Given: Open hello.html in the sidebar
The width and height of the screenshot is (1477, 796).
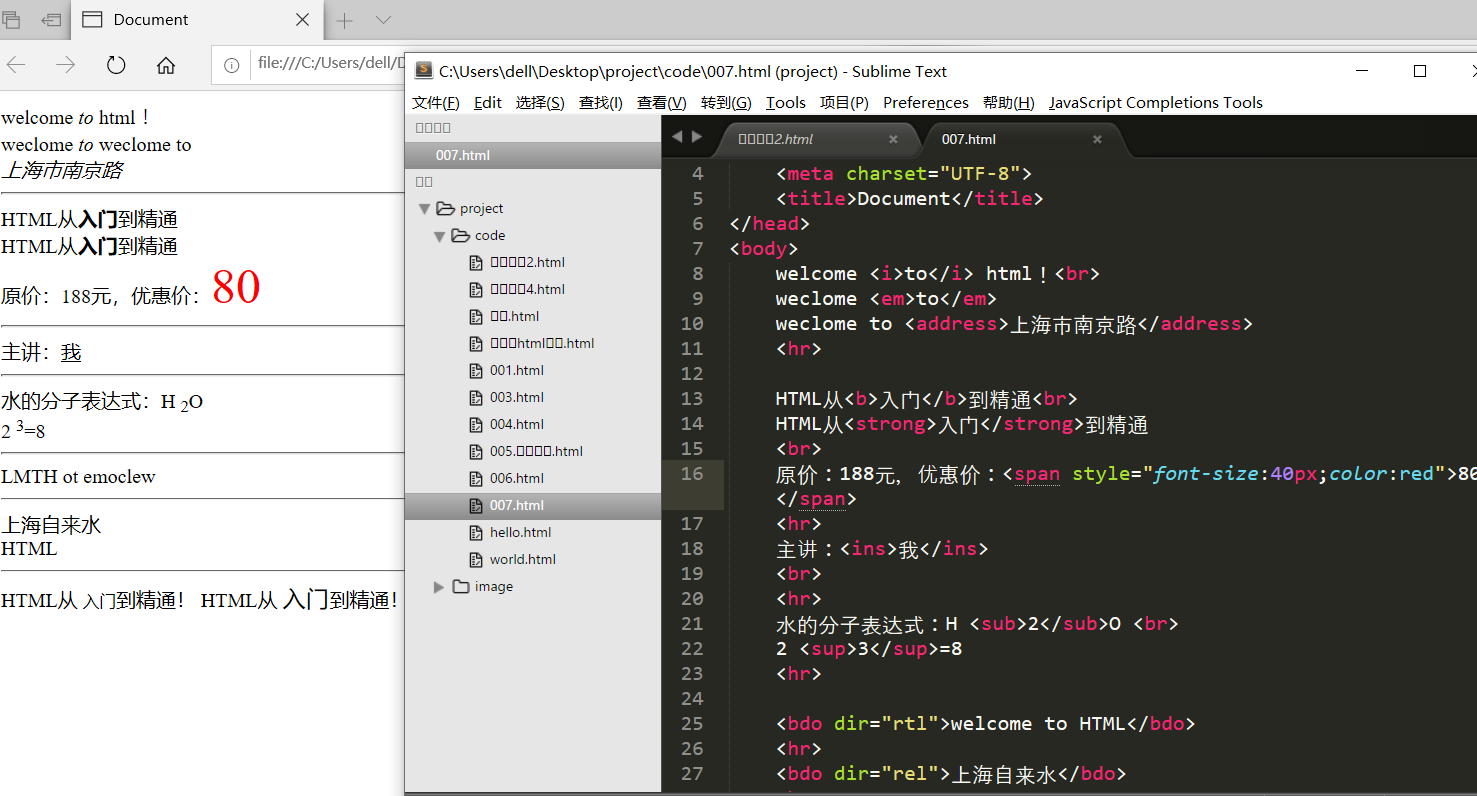Looking at the screenshot, I should [520, 532].
